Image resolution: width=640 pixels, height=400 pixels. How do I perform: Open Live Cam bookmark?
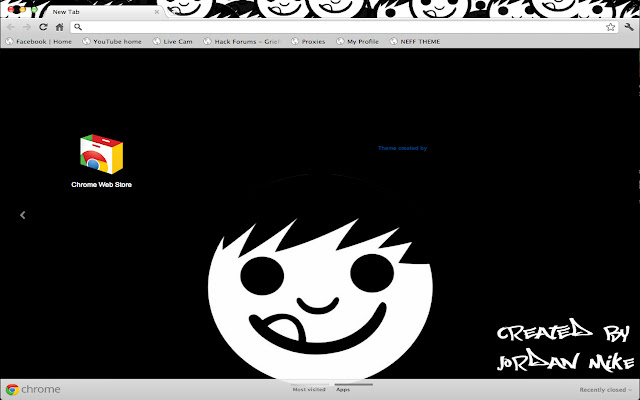172,42
